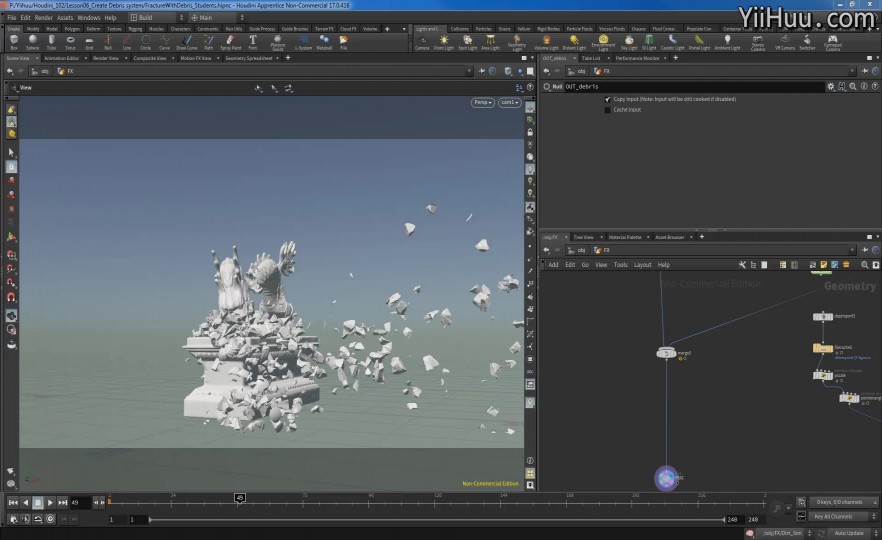Switch to the Geometry Spreadsheet tab
Image resolution: width=882 pixels, height=540 pixels.
click(x=249, y=58)
